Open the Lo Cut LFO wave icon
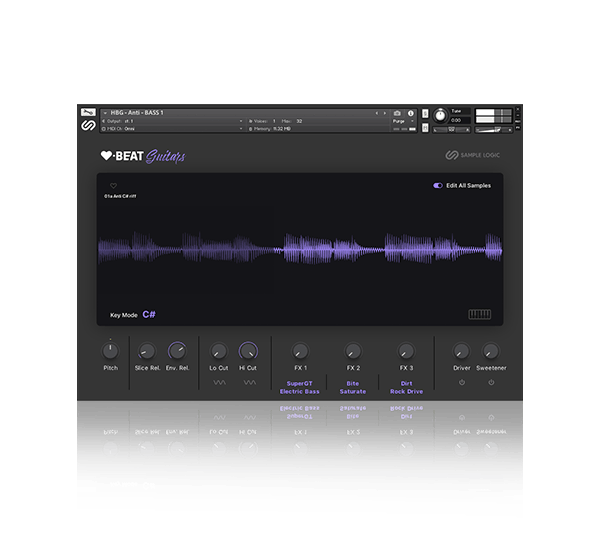Viewport: 600px width, 543px height. point(219,382)
